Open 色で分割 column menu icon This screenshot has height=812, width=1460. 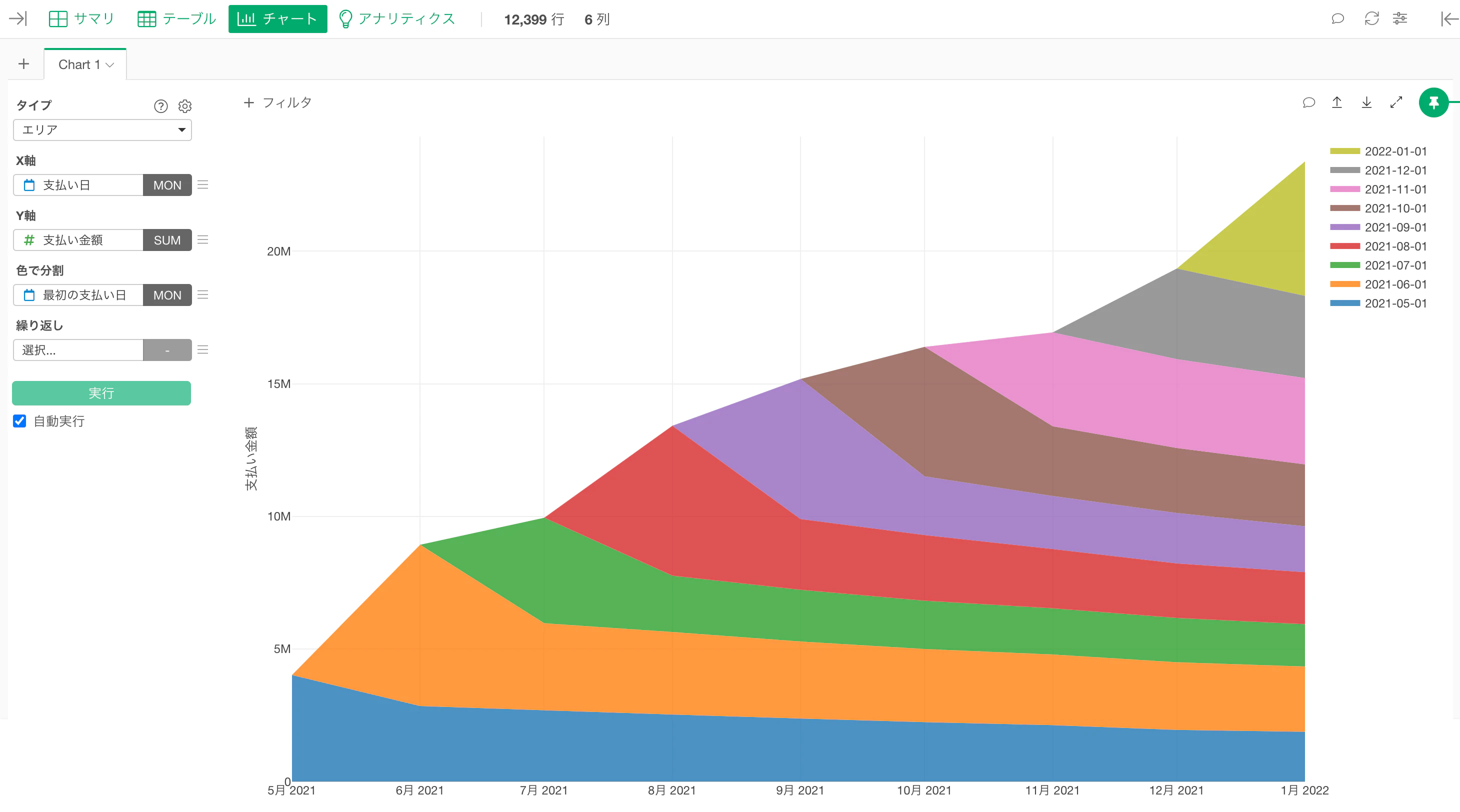pos(203,294)
